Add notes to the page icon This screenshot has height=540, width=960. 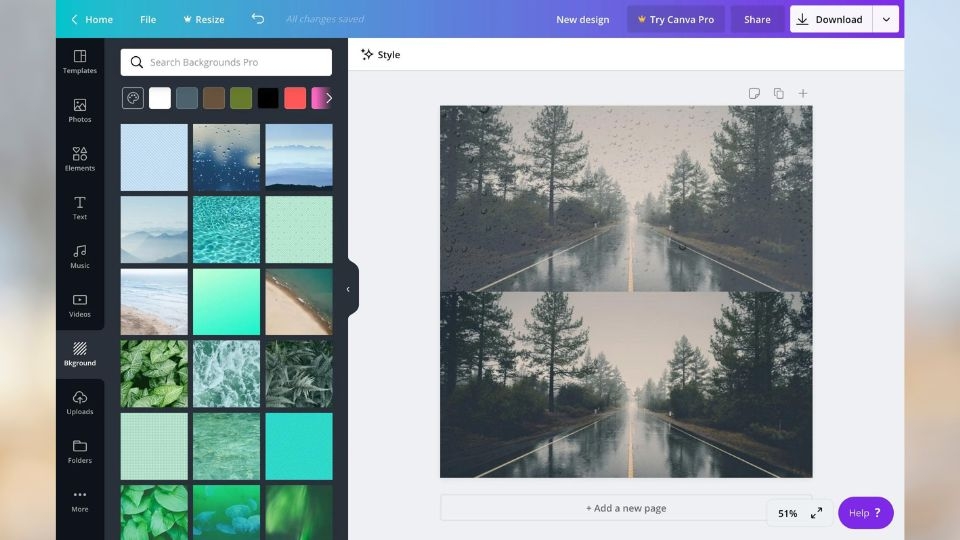coord(754,93)
